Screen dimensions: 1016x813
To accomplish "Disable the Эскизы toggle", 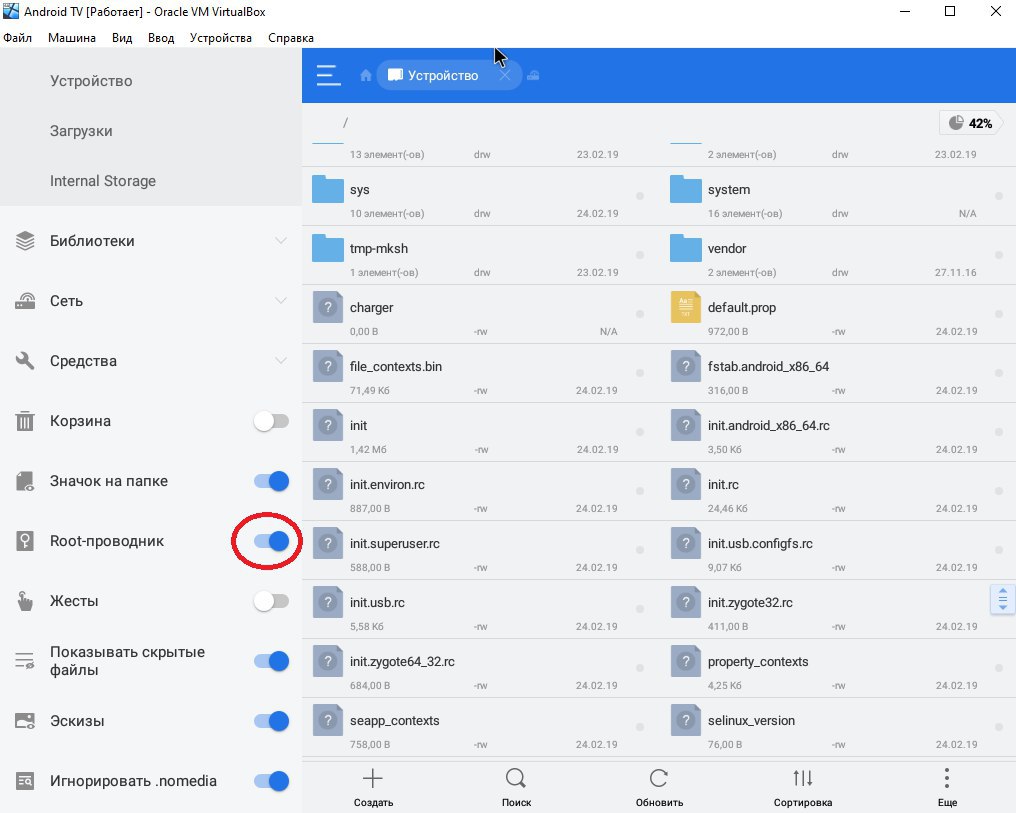I will [x=271, y=721].
